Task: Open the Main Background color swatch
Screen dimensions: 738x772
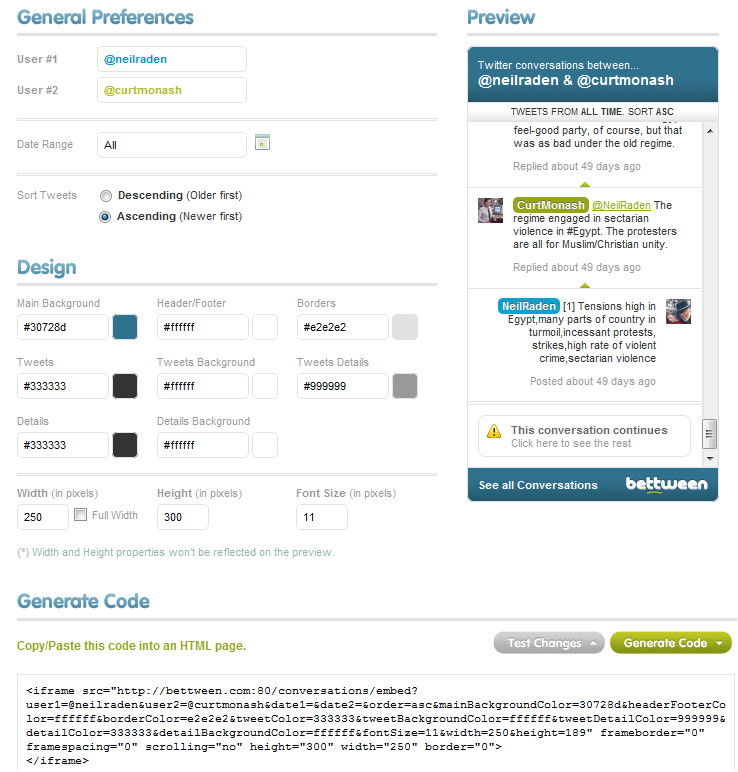Action: (x=125, y=327)
